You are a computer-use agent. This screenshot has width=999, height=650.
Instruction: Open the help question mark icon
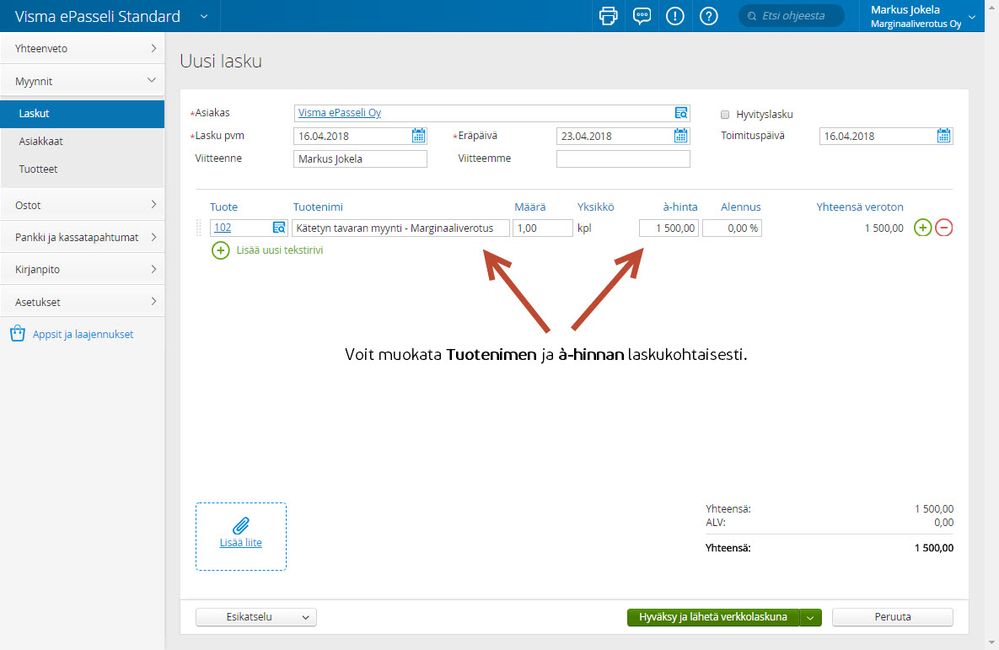(708, 16)
